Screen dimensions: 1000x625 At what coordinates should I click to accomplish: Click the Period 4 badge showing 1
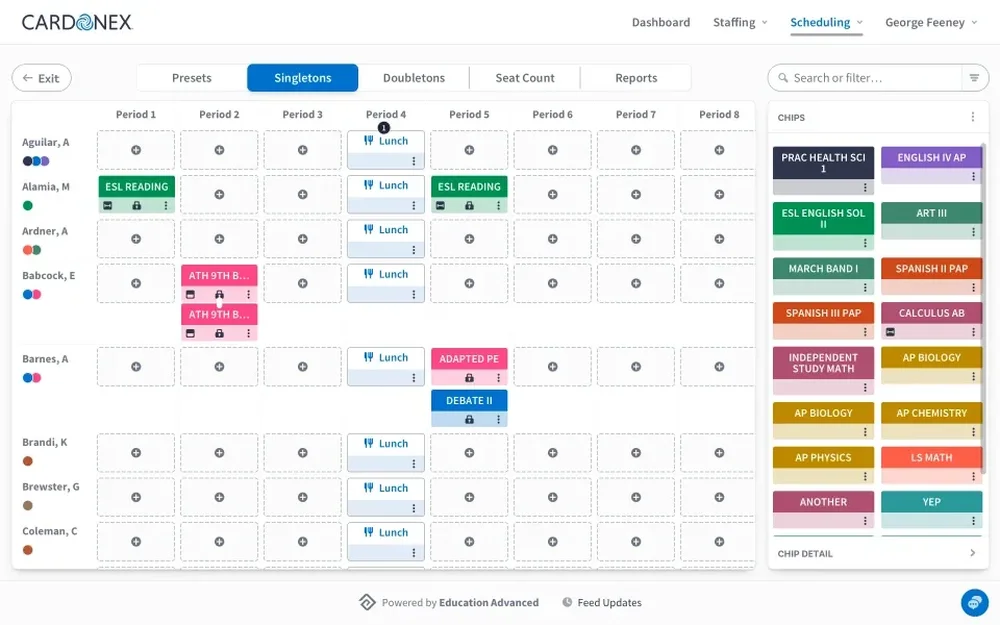click(x=383, y=128)
